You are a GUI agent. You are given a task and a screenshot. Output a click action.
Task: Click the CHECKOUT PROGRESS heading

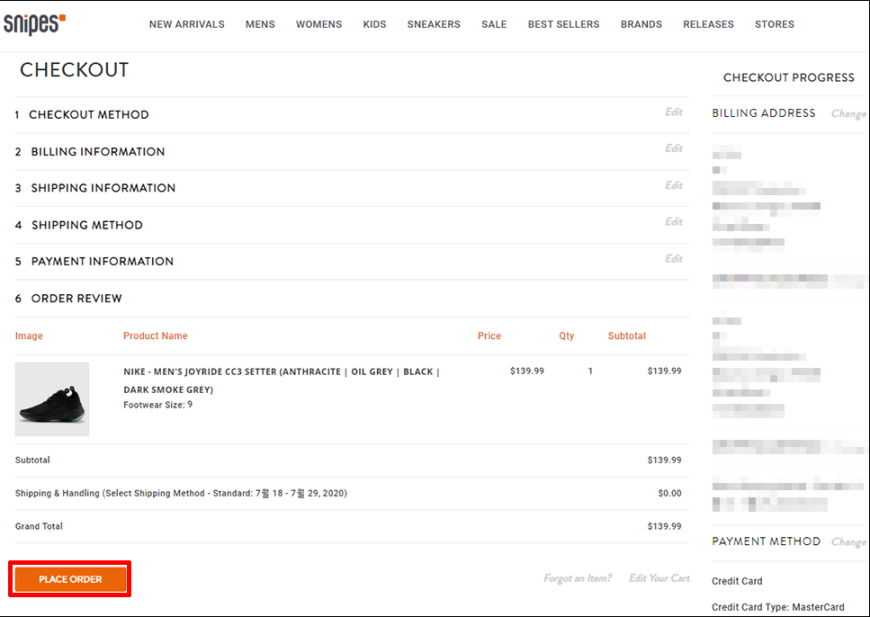click(x=789, y=78)
